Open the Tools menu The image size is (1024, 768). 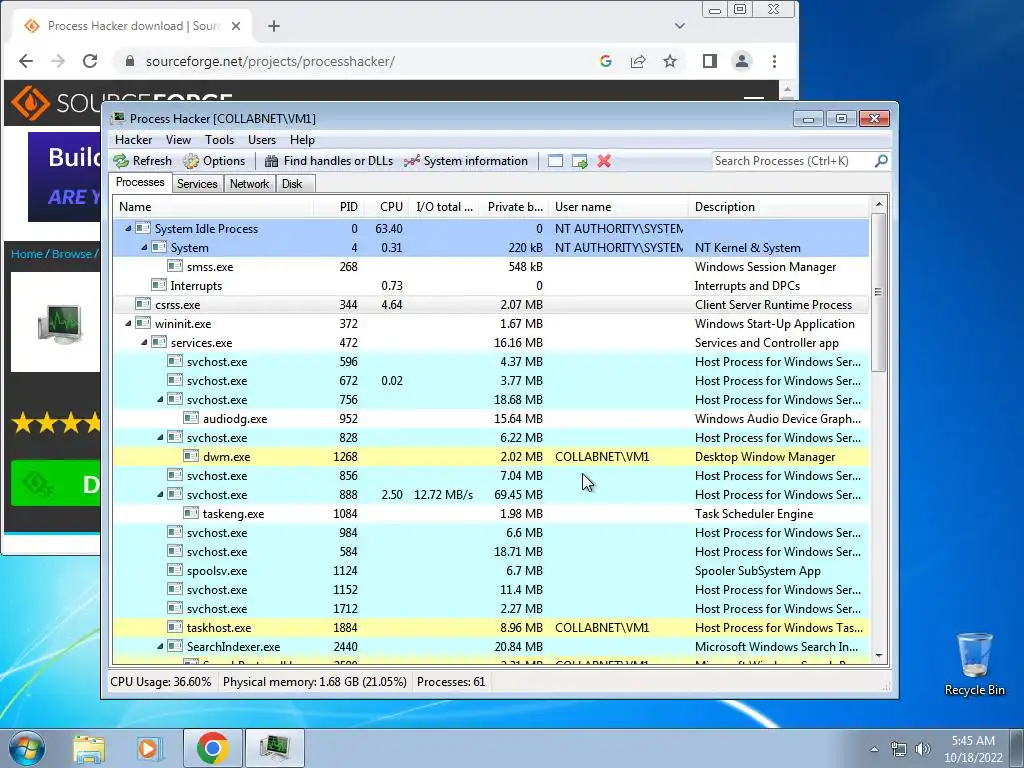pos(219,140)
